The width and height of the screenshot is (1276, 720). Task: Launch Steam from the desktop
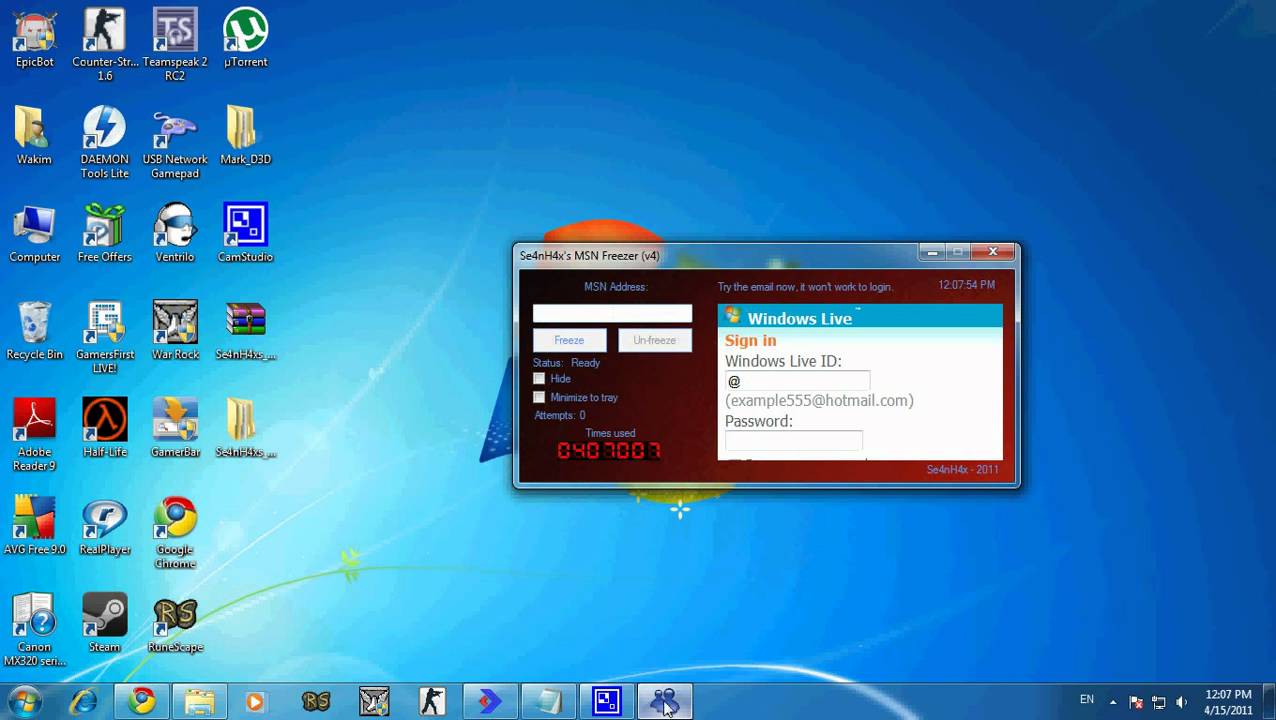coord(105,623)
